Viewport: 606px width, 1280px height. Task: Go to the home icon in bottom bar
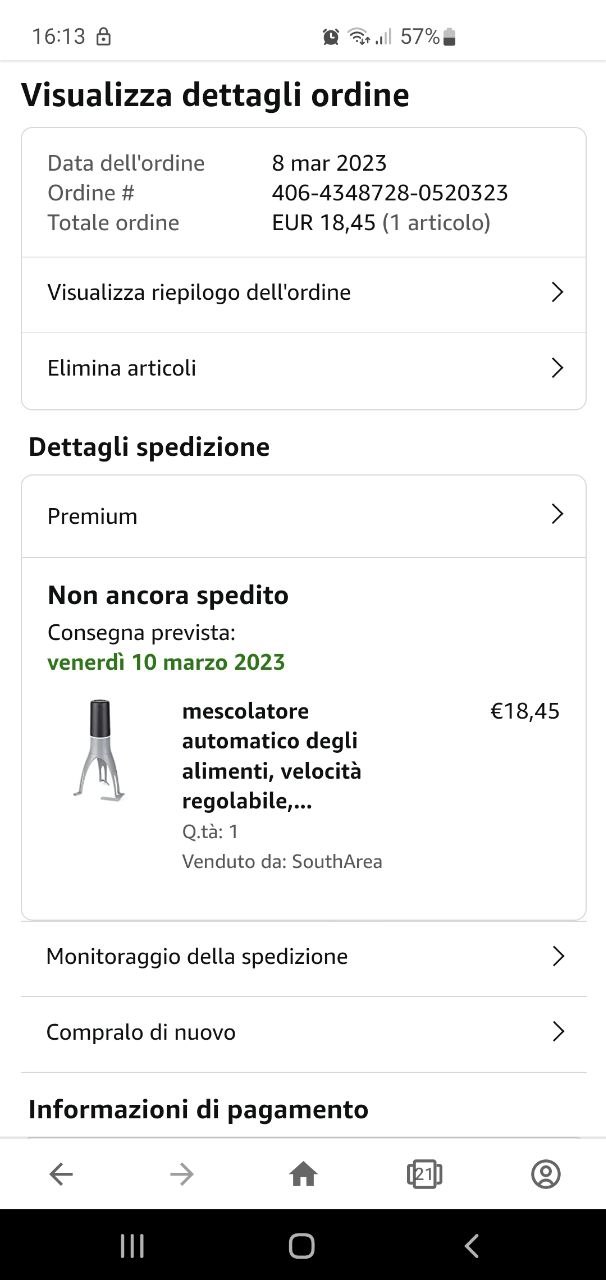303,1174
